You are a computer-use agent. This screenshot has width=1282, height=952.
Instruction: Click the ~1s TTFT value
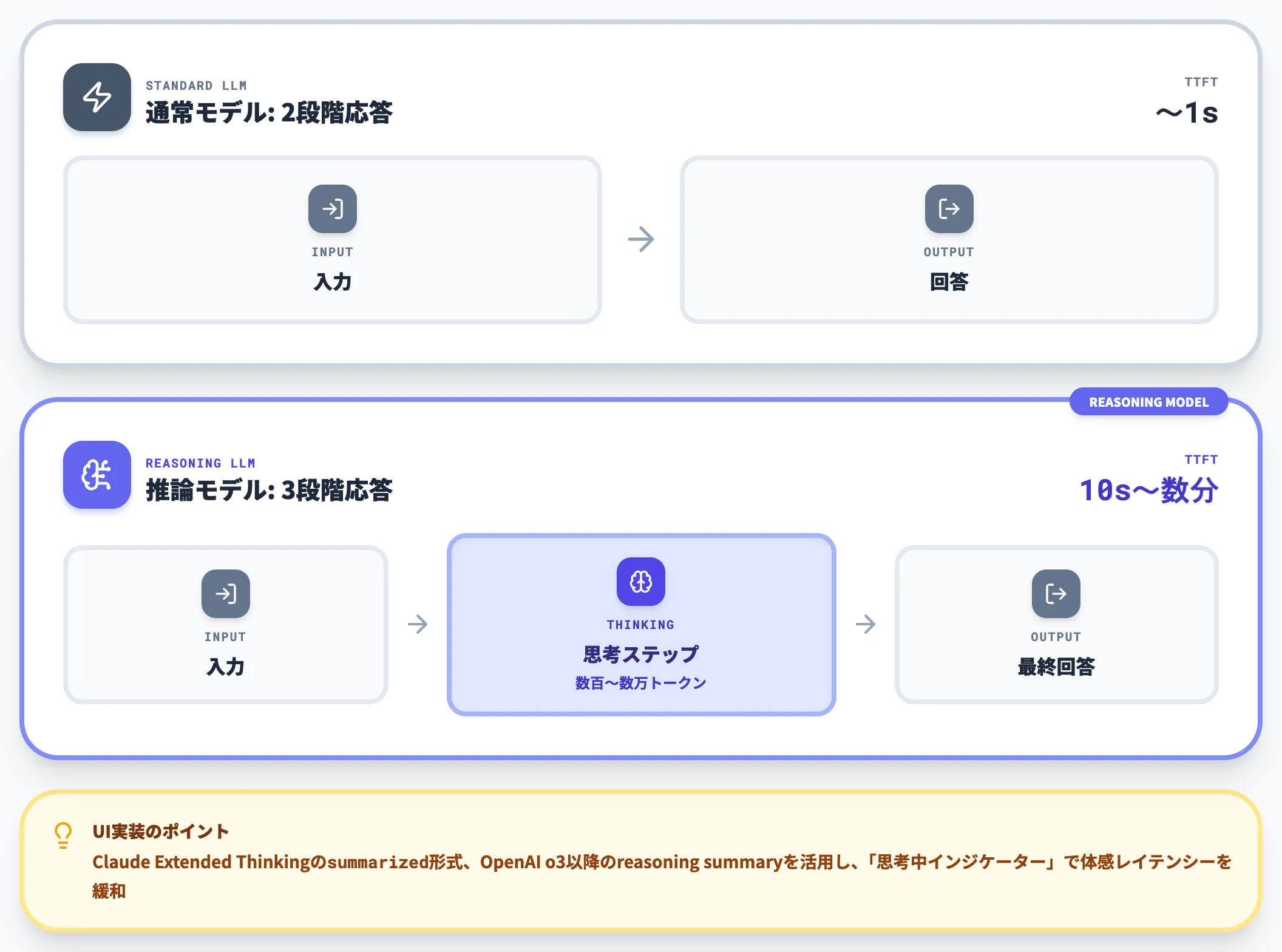[1187, 113]
